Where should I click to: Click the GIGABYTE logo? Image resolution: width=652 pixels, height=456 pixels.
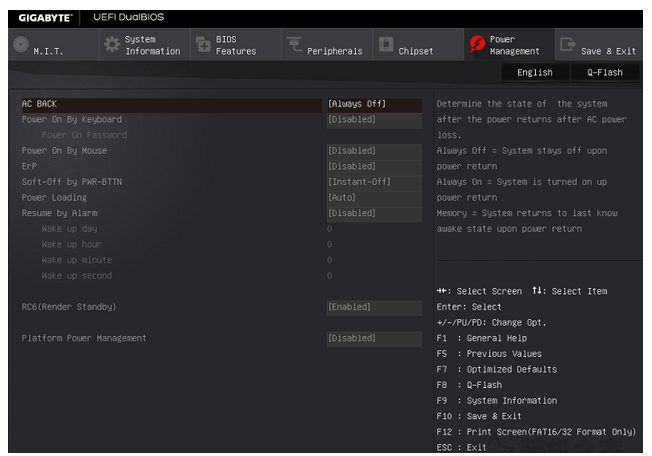click(44, 17)
